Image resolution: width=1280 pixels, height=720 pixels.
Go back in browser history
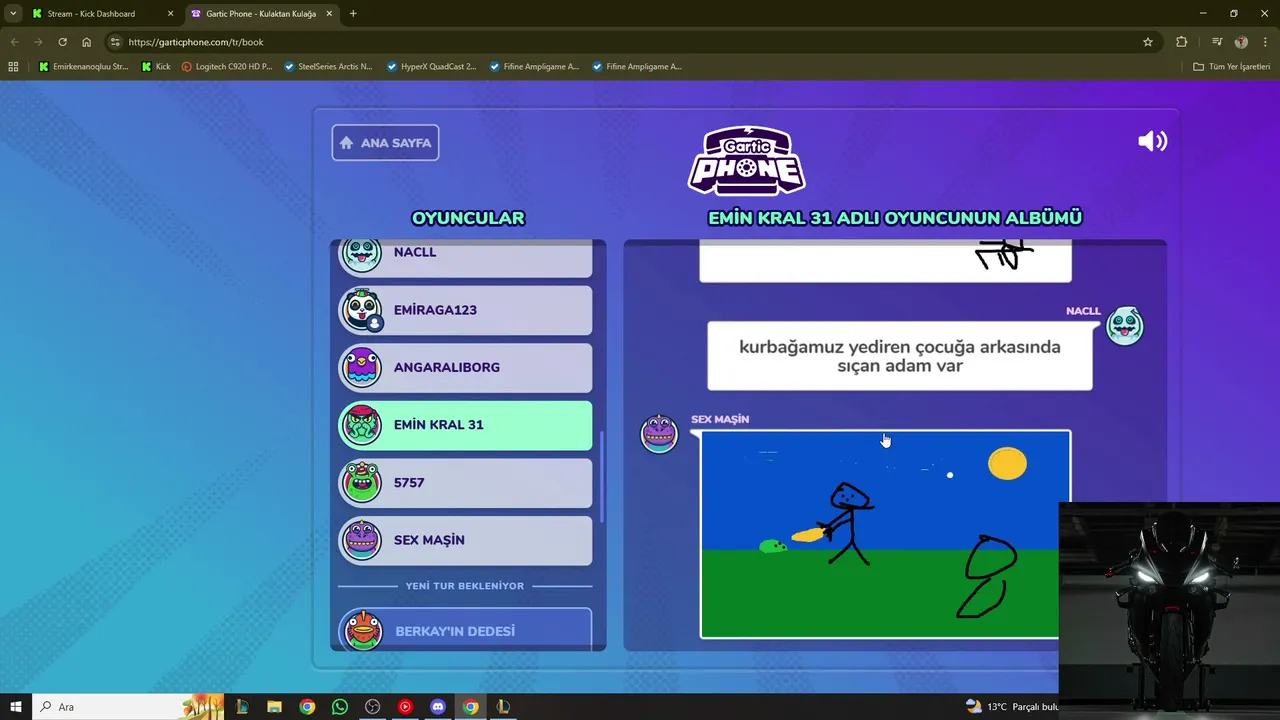tap(14, 42)
